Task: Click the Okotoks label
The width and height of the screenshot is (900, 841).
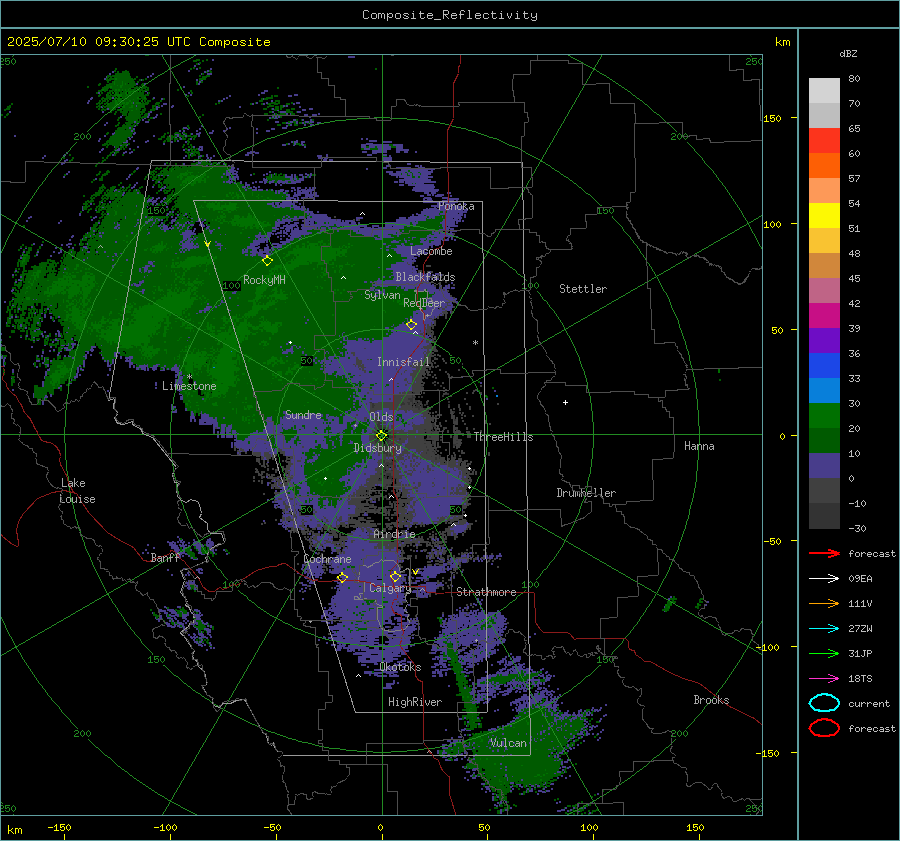Action: click(x=400, y=667)
